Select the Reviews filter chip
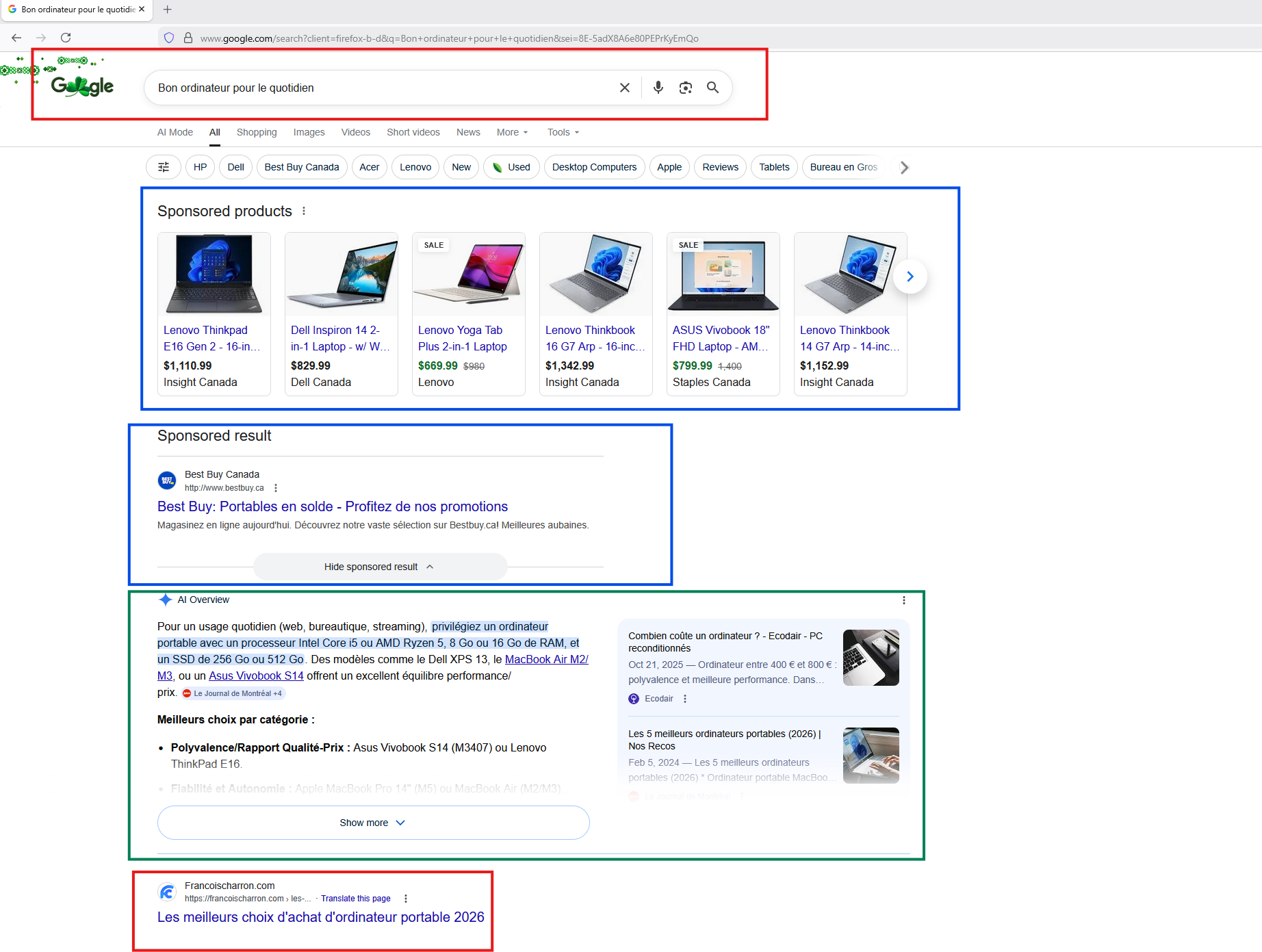 pos(720,167)
